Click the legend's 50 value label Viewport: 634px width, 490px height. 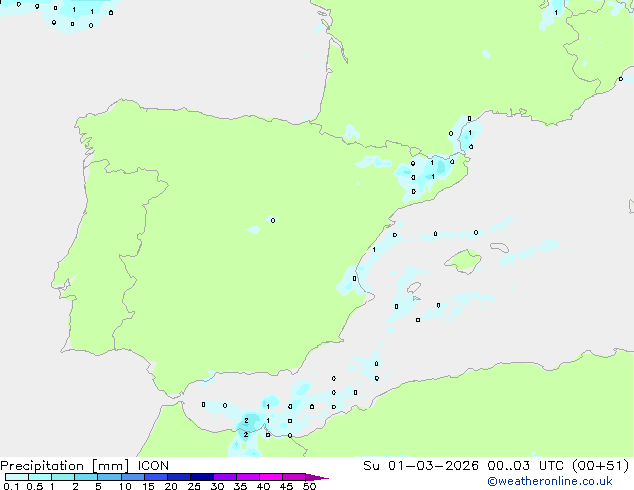click(x=309, y=487)
